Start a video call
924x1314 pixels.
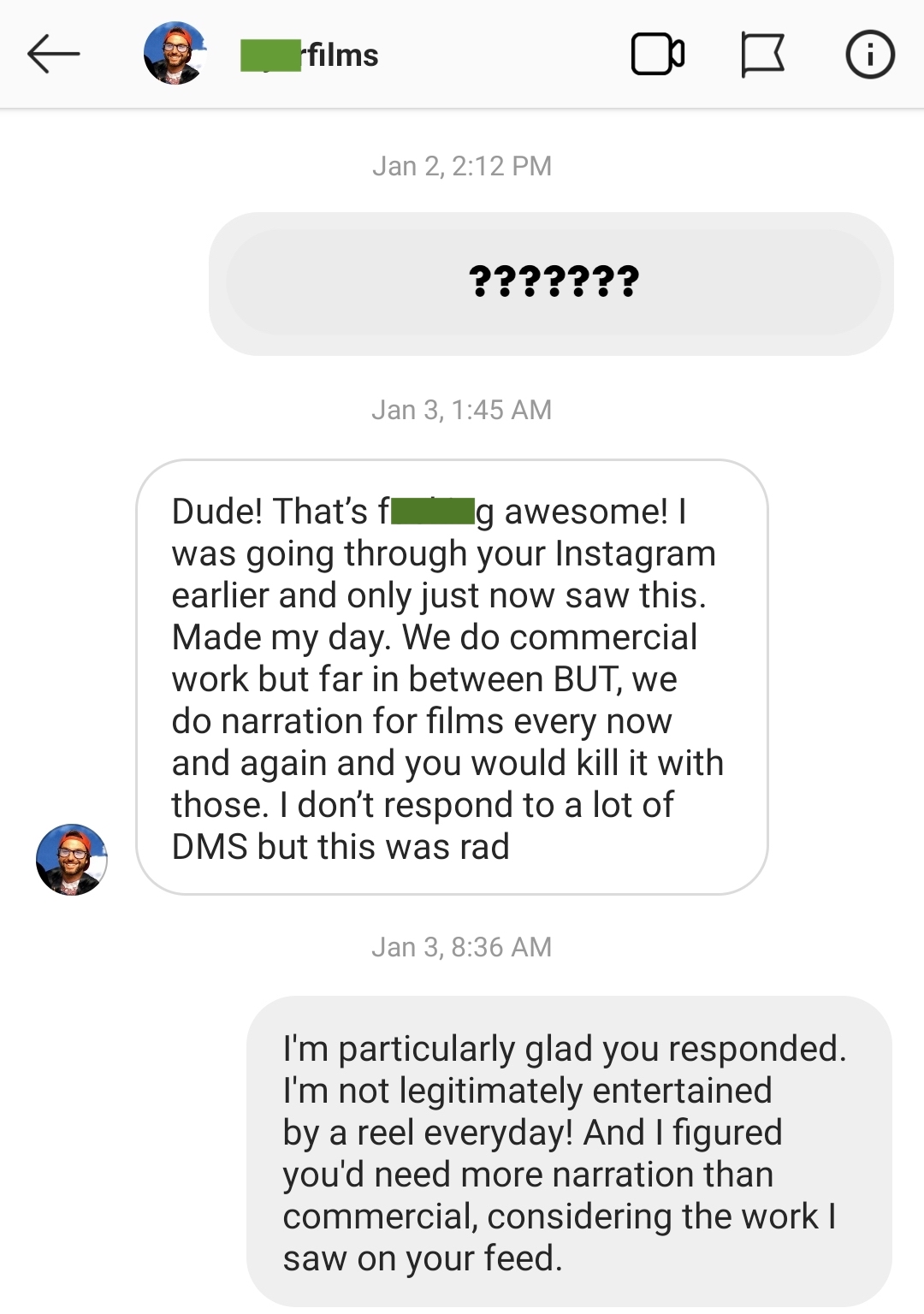(657, 55)
